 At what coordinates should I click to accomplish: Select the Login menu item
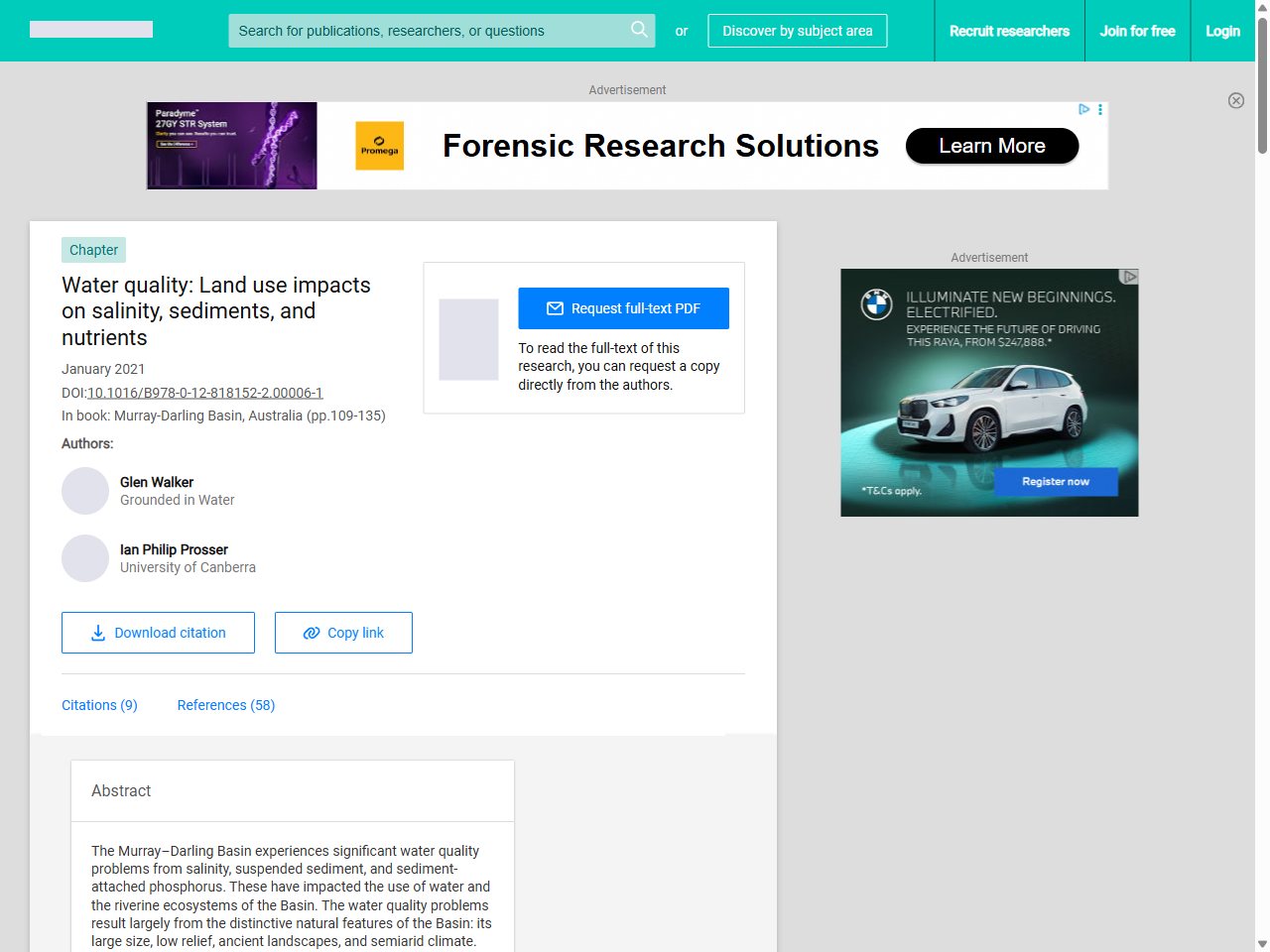tap(1222, 31)
